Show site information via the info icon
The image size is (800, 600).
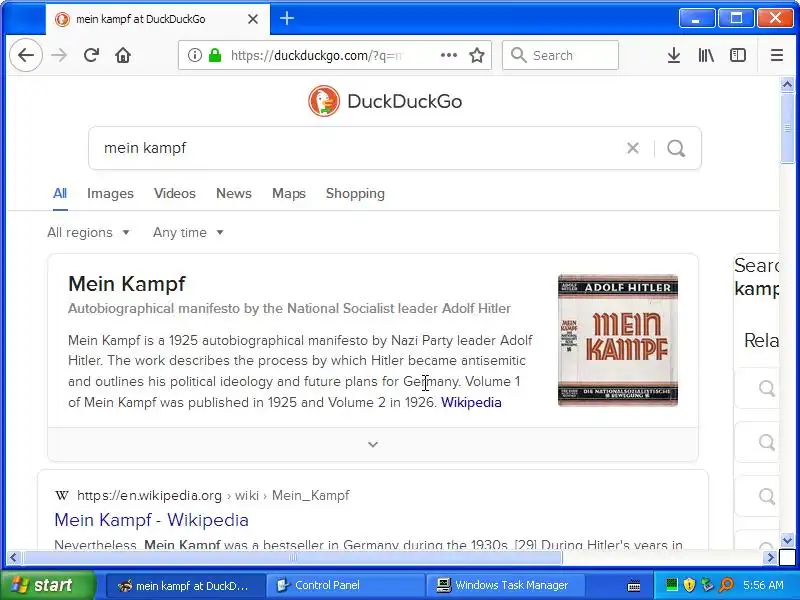point(194,55)
